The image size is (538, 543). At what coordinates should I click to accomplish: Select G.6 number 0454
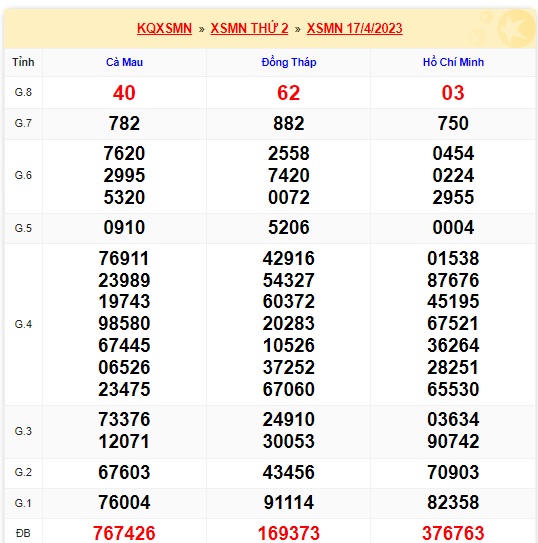(x=453, y=153)
